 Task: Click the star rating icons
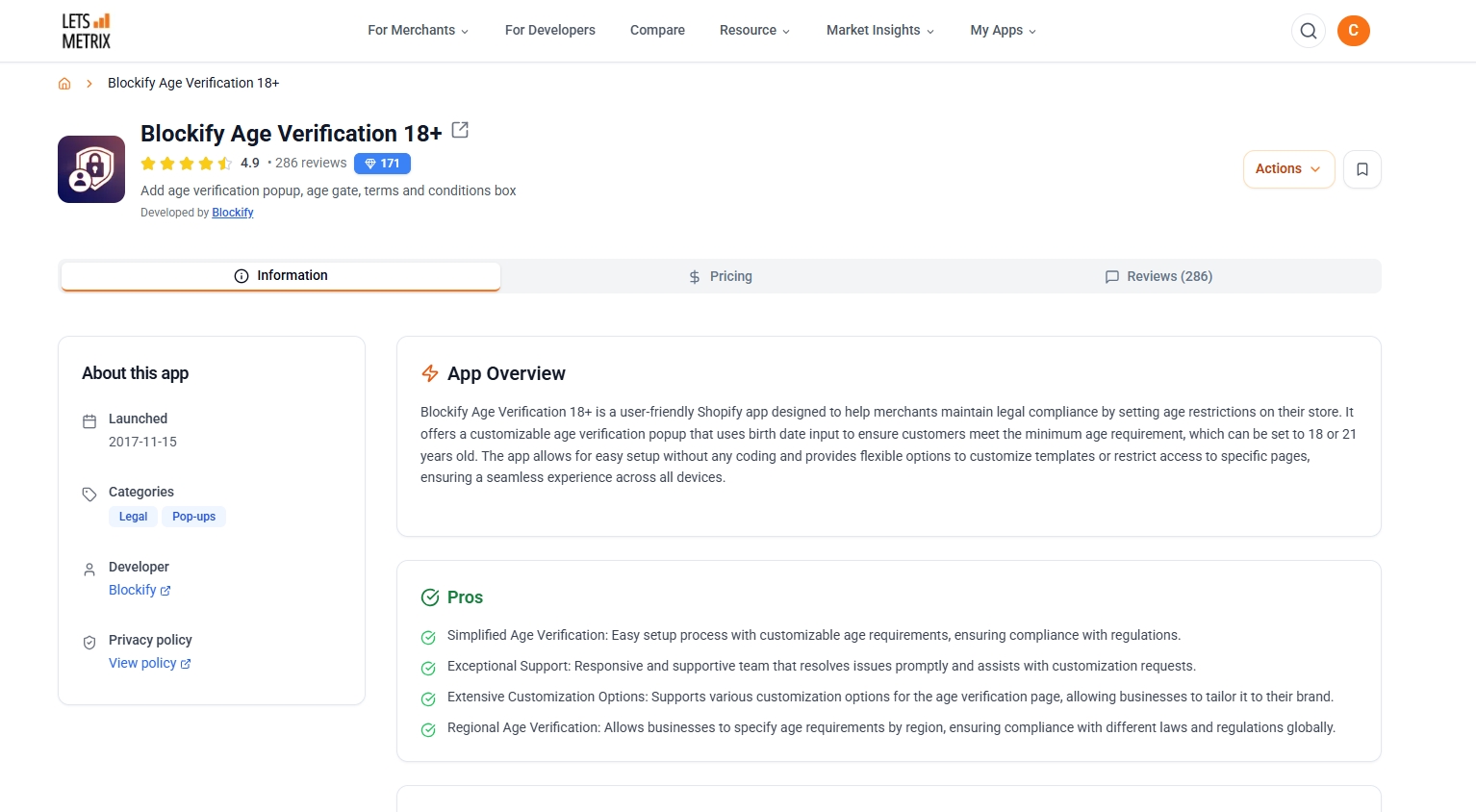(187, 164)
